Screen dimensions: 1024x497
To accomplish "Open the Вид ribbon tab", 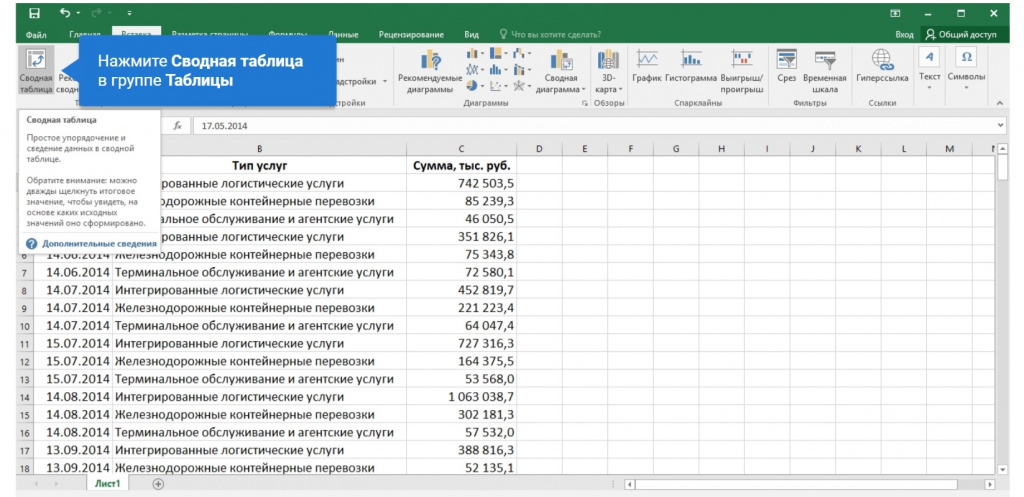I will 471,35.
